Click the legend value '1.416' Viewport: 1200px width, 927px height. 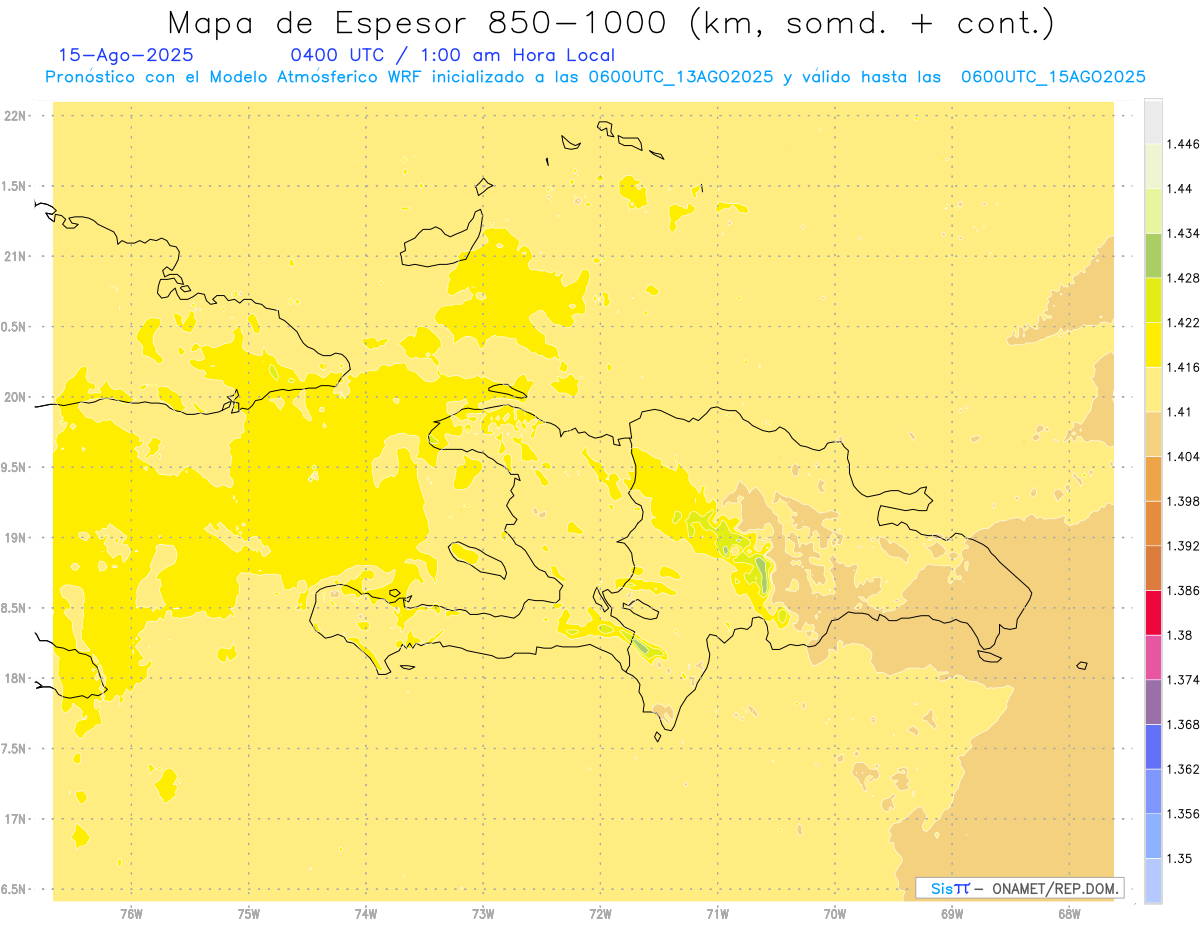(1181, 367)
